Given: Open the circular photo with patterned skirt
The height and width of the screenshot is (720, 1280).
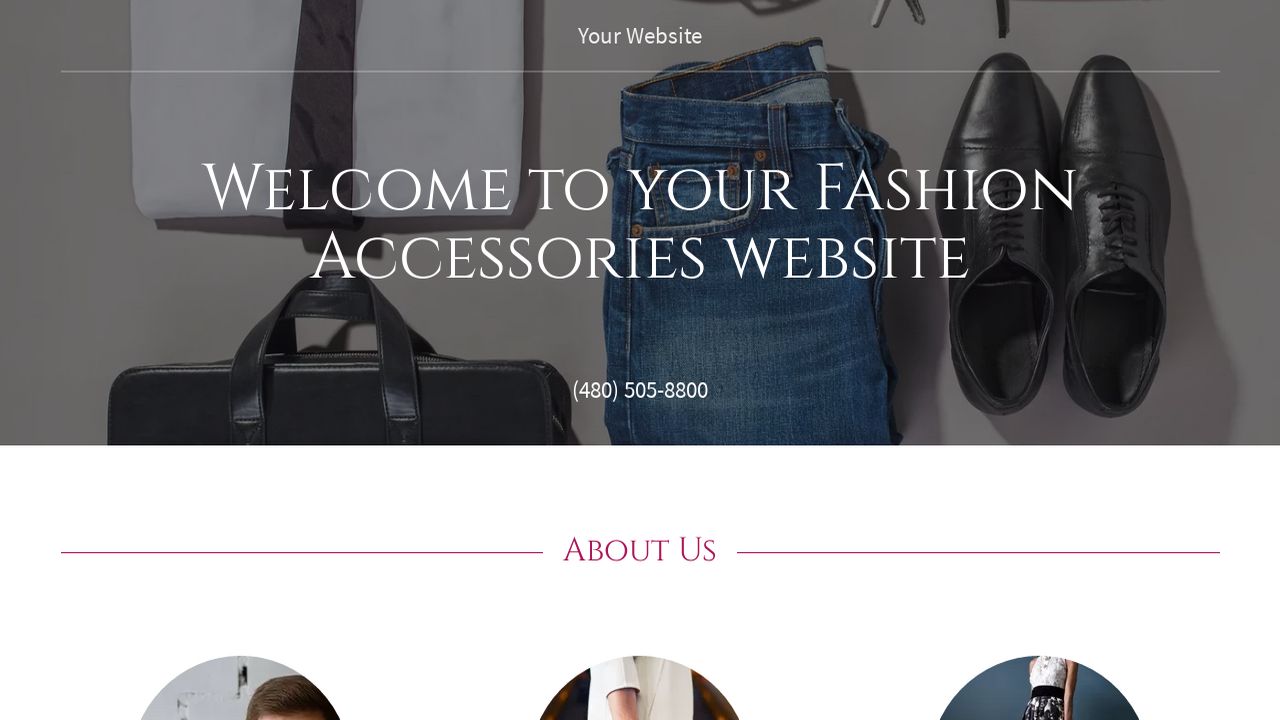Looking at the screenshot, I should [x=1040, y=688].
